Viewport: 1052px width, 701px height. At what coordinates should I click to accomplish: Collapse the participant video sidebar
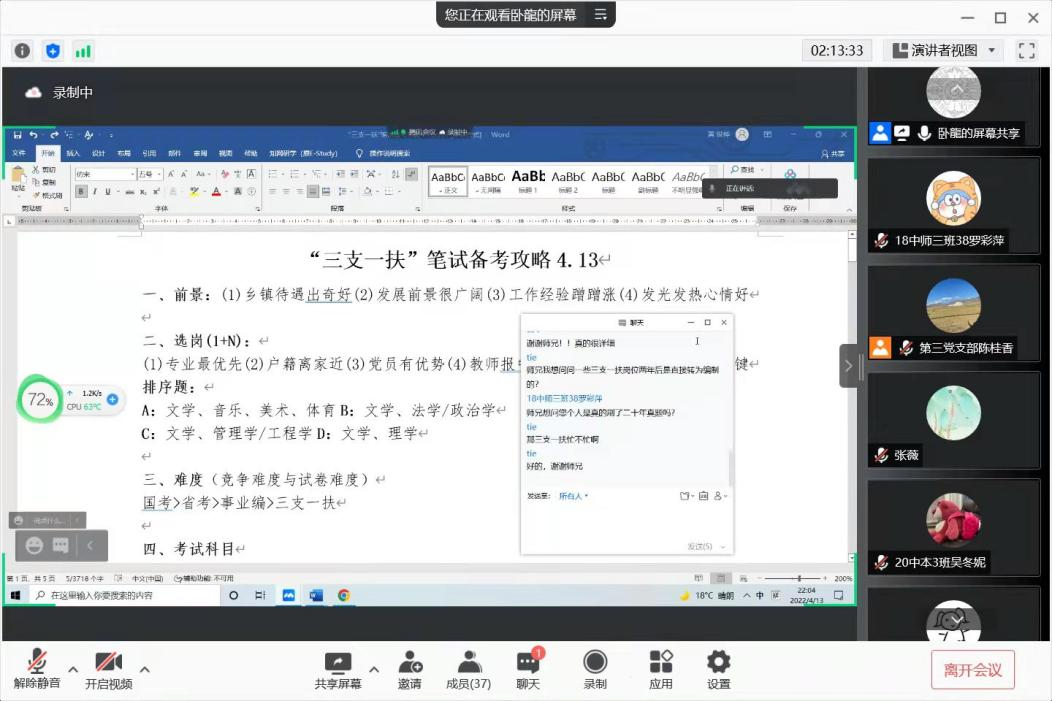(x=848, y=366)
